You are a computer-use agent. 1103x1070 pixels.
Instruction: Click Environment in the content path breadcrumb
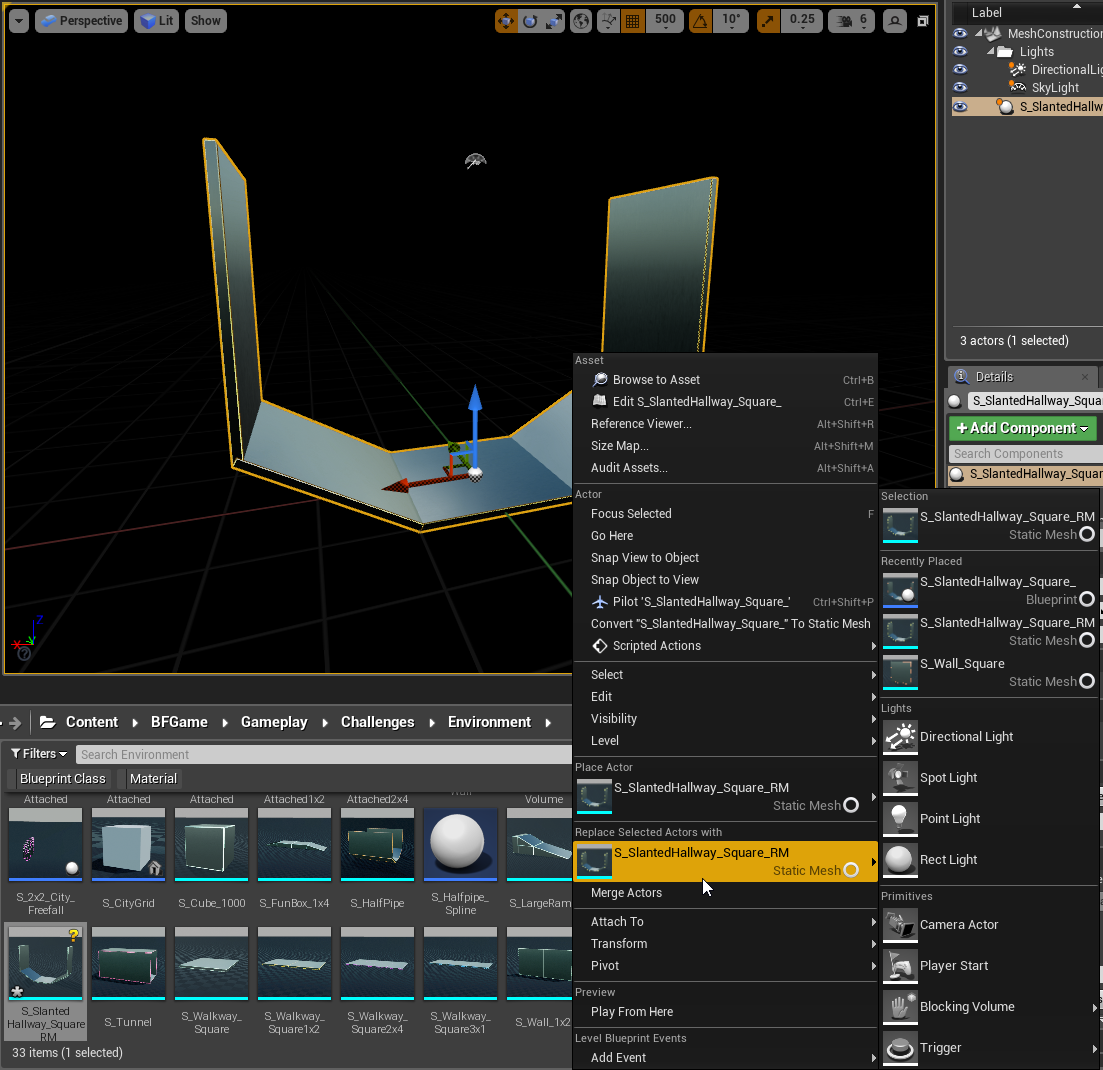[489, 722]
